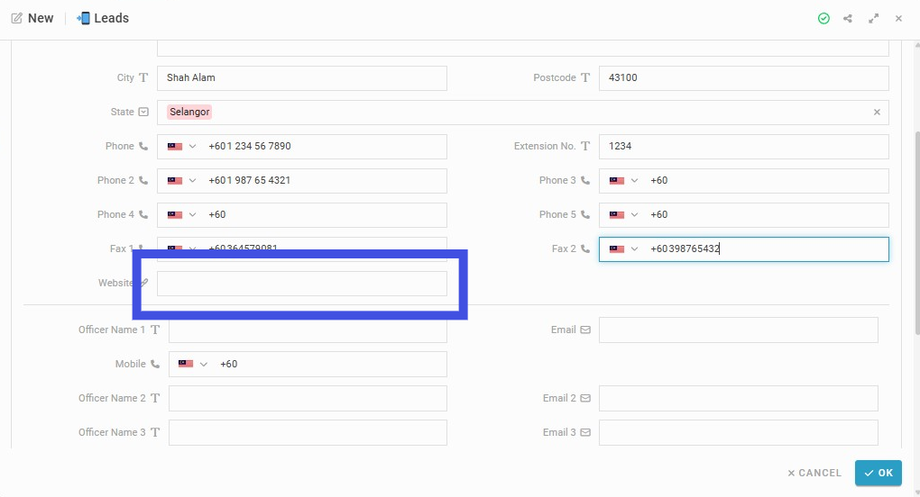Click the share icon in header

pyautogui.click(x=848, y=18)
